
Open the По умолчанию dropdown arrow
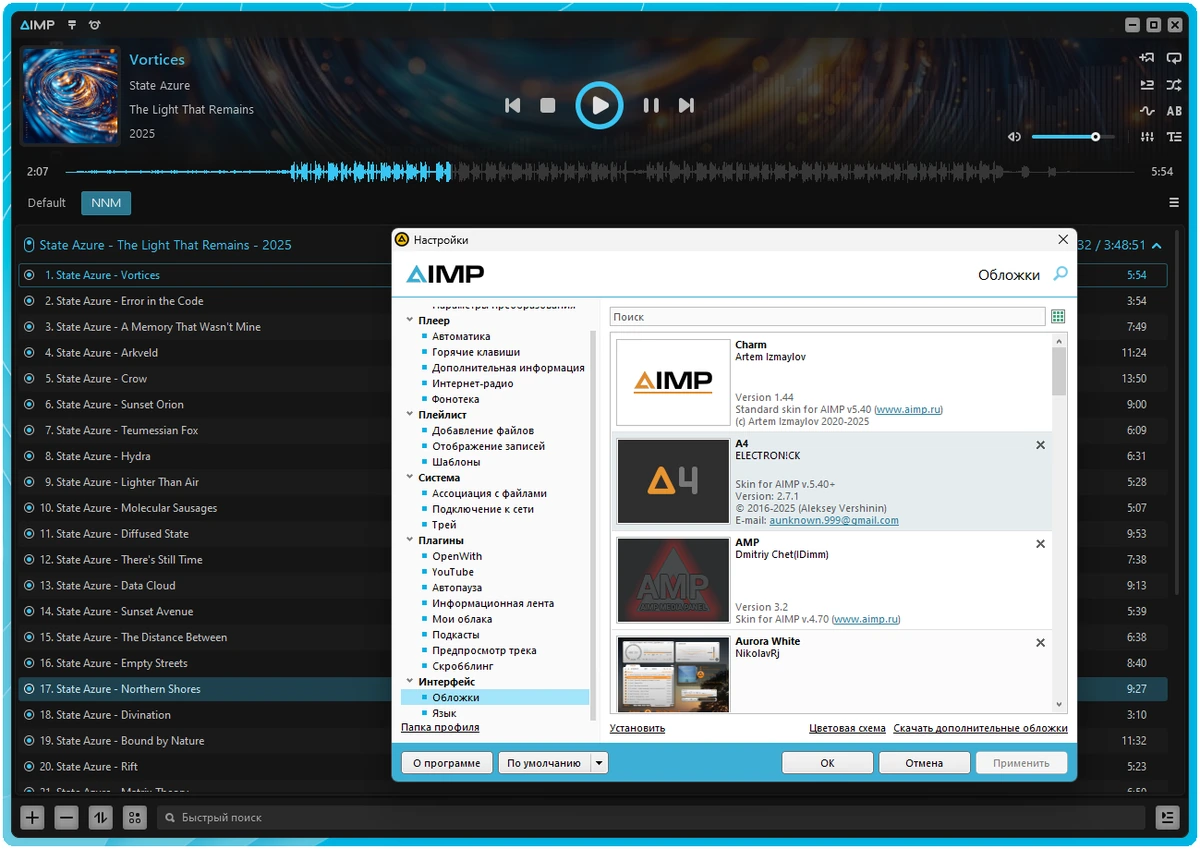599,763
